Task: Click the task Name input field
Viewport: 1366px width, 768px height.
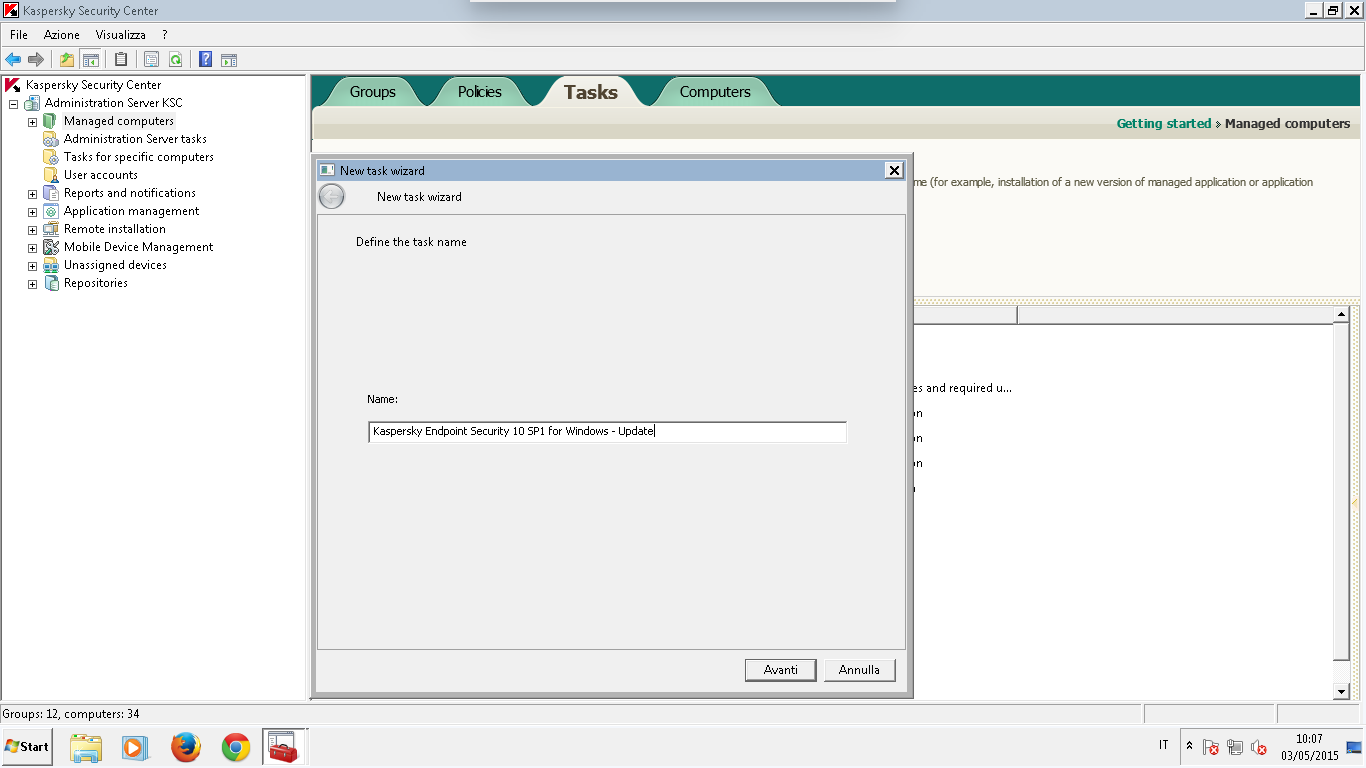Action: (607, 432)
